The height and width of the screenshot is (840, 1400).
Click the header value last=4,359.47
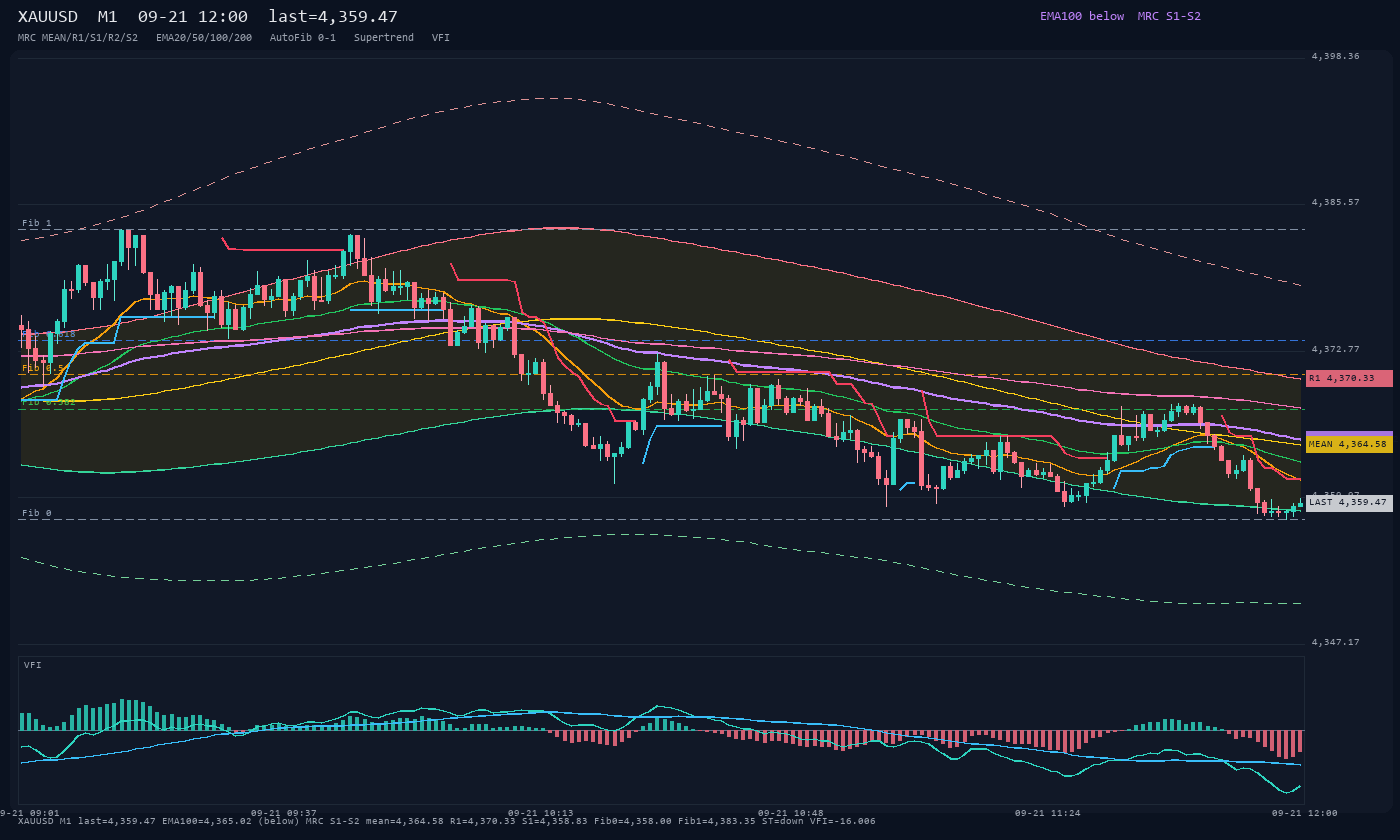[333, 17]
